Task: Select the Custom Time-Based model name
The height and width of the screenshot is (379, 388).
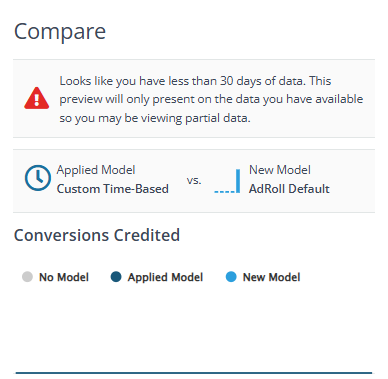Action: click(x=113, y=189)
